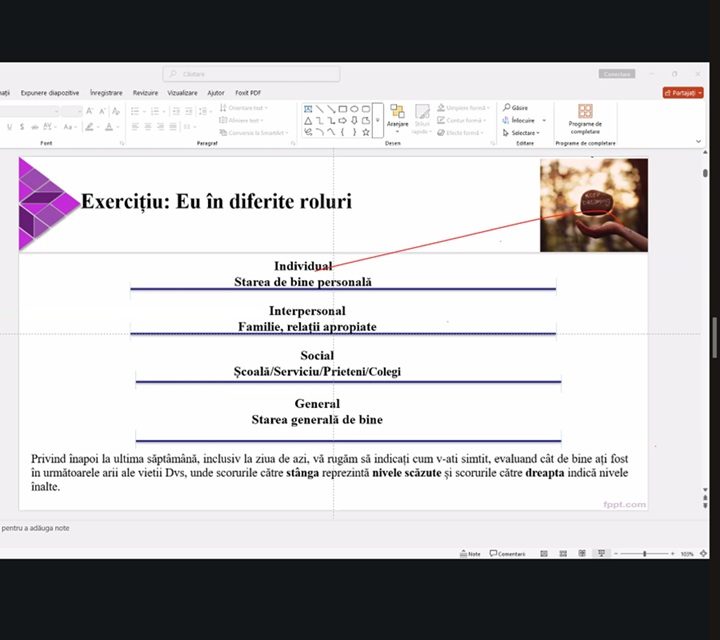The height and width of the screenshot is (640, 720).
Task: Start slideshow from status bar
Action: click(x=600, y=553)
